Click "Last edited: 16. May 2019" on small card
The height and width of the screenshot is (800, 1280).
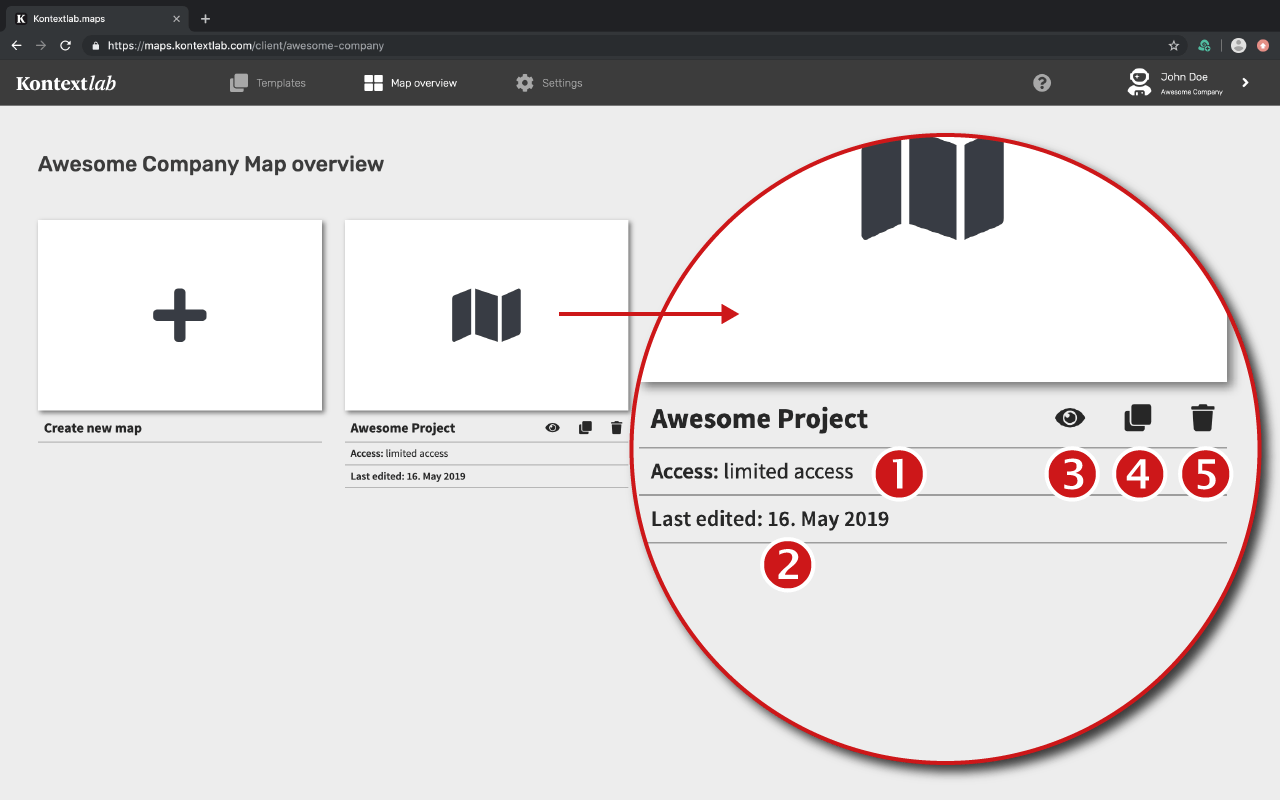[x=408, y=476]
